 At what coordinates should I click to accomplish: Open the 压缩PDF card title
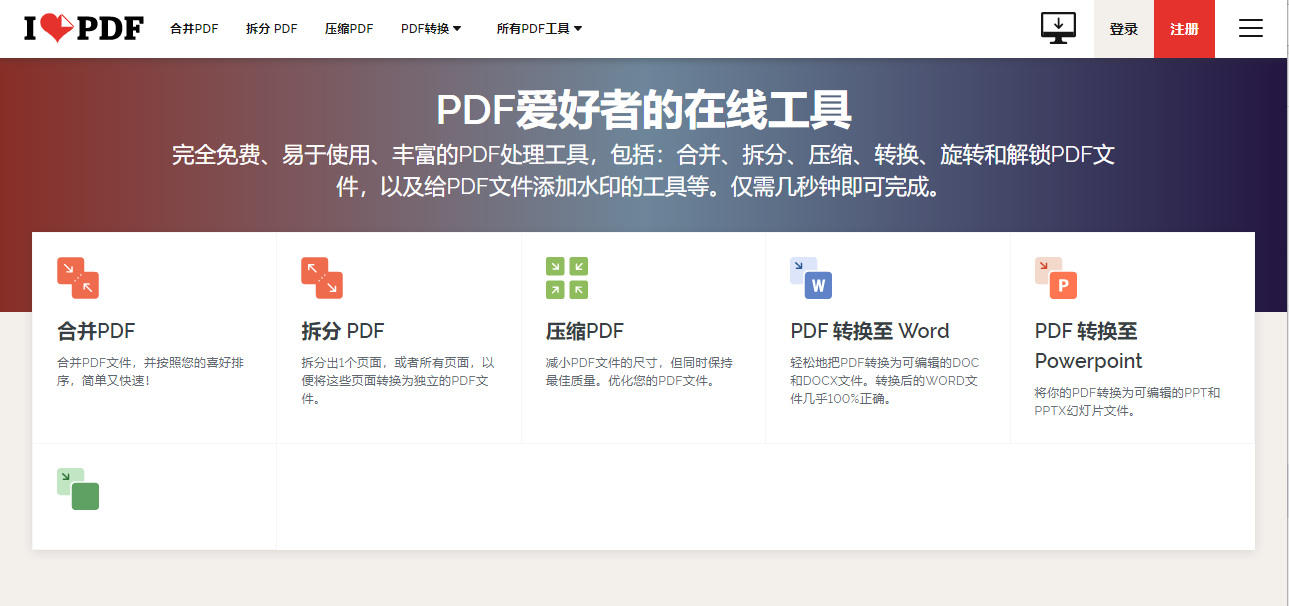(x=585, y=331)
